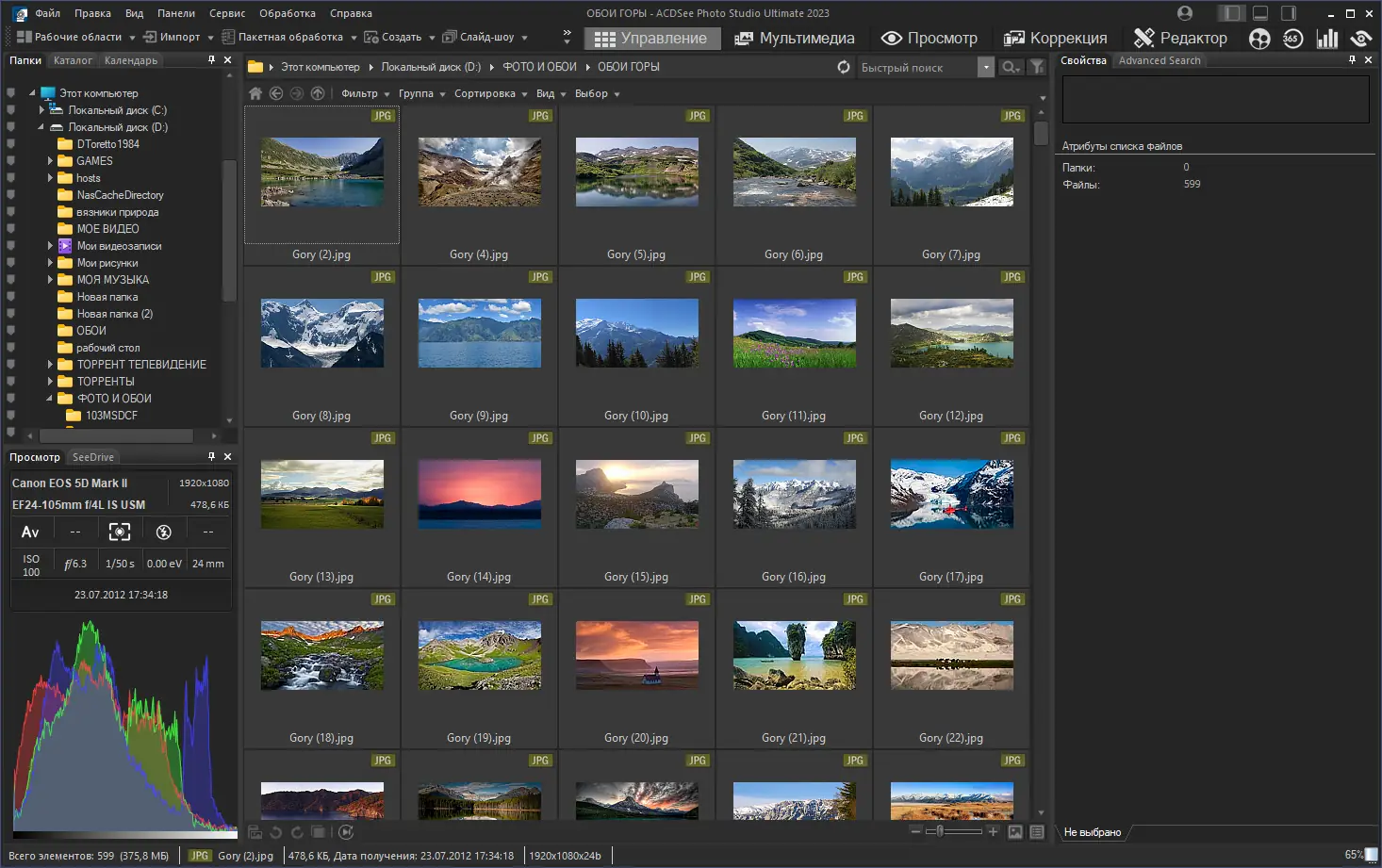Screen dimensions: 1382x868
Task: Switch to the Каталог tab
Action: [x=73, y=60]
